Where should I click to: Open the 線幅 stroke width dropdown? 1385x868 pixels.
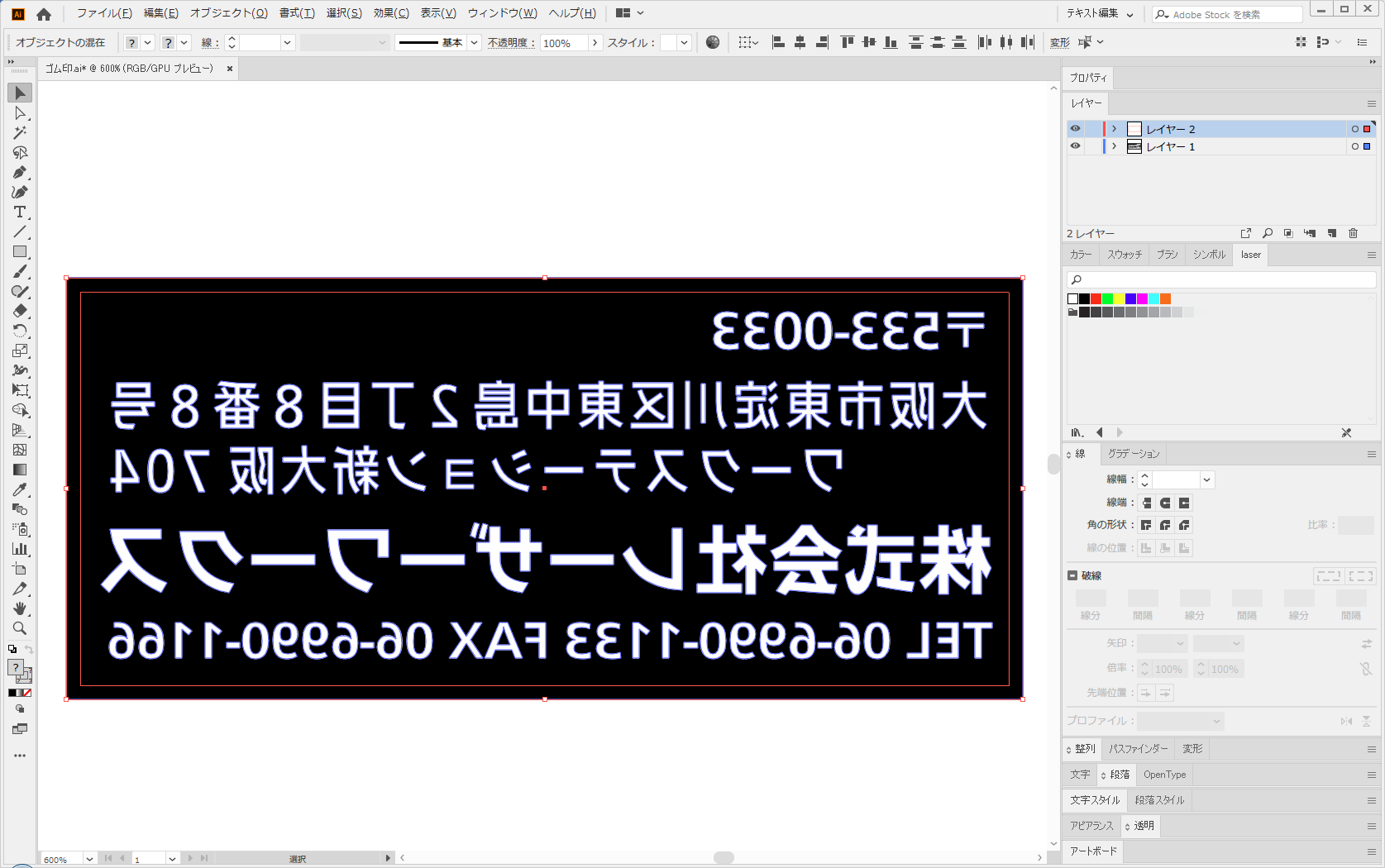pyautogui.click(x=1207, y=479)
